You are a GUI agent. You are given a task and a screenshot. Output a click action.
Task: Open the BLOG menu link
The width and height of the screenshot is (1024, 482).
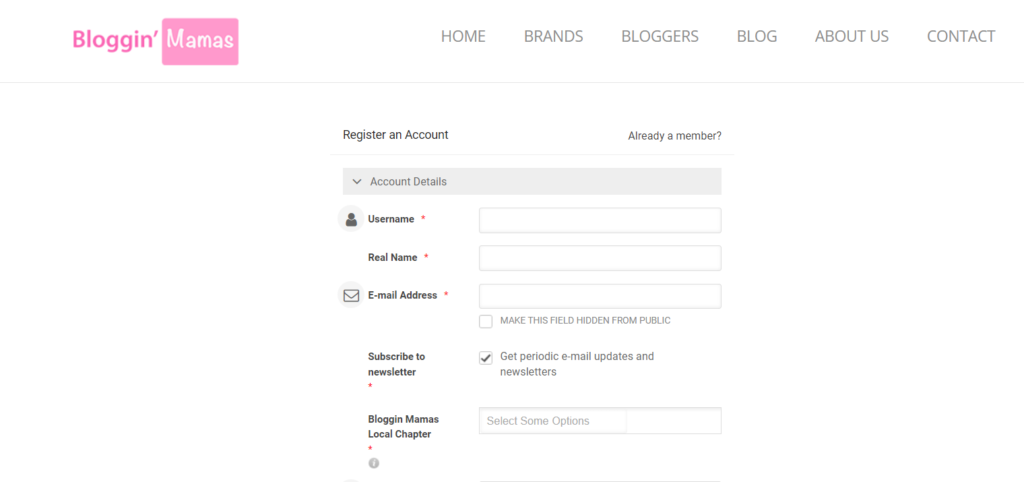[757, 36]
